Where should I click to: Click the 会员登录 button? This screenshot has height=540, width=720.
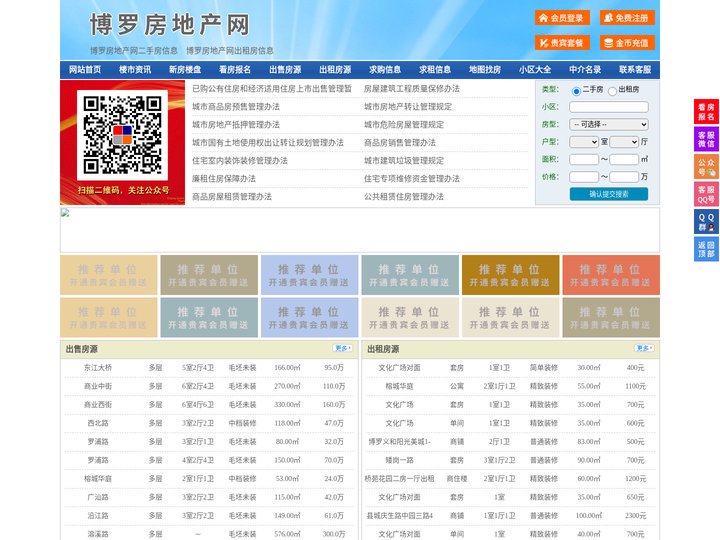[562, 18]
